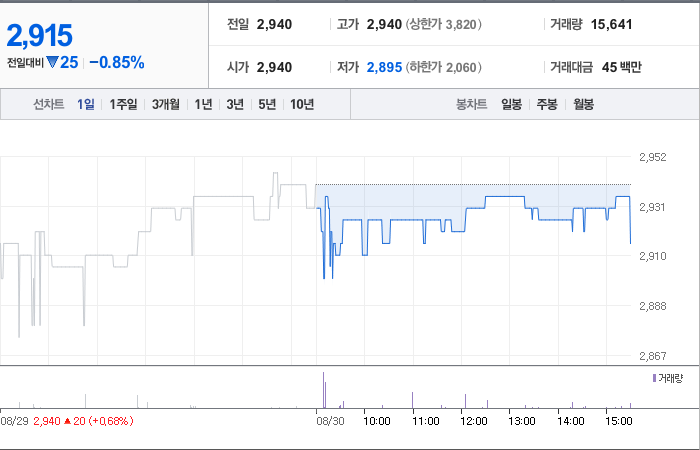This screenshot has height=450, width=700.
Task: Click the 2,867 axis label
Action: pyautogui.click(x=653, y=356)
